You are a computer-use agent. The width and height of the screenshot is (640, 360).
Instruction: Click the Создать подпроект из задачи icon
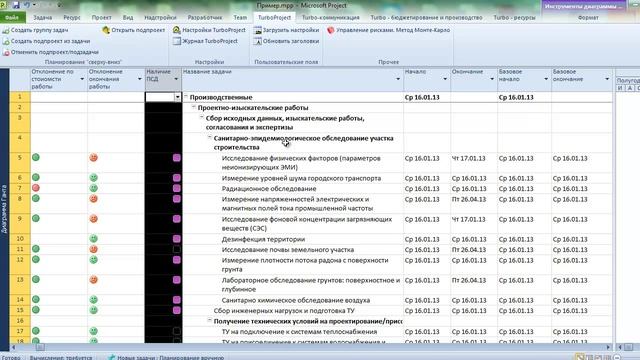(x=6, y=41)
